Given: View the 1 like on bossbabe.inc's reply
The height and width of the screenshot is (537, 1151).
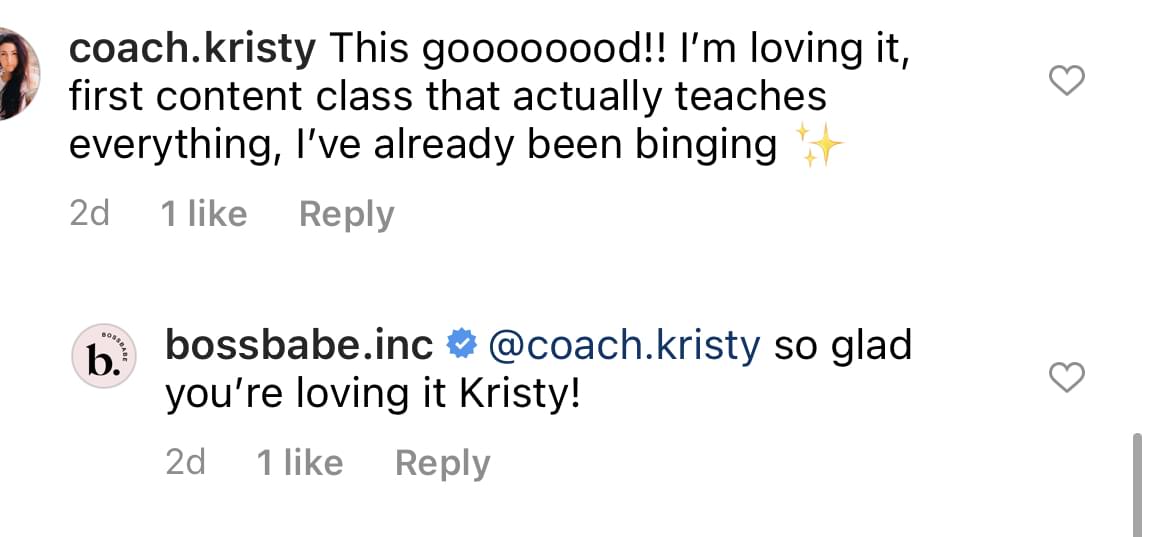Looking at the screenshot, I should click(299, 463).
